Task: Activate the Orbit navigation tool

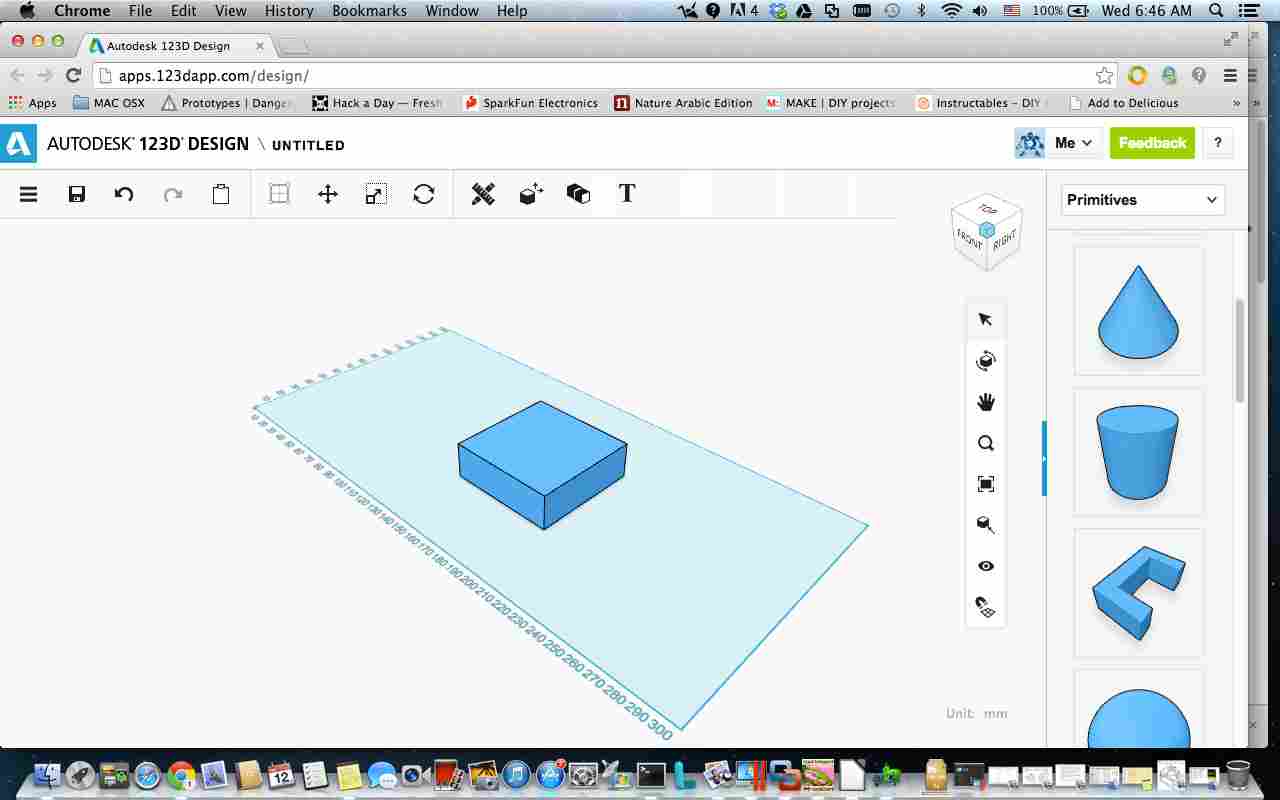Action: [986, 361]
